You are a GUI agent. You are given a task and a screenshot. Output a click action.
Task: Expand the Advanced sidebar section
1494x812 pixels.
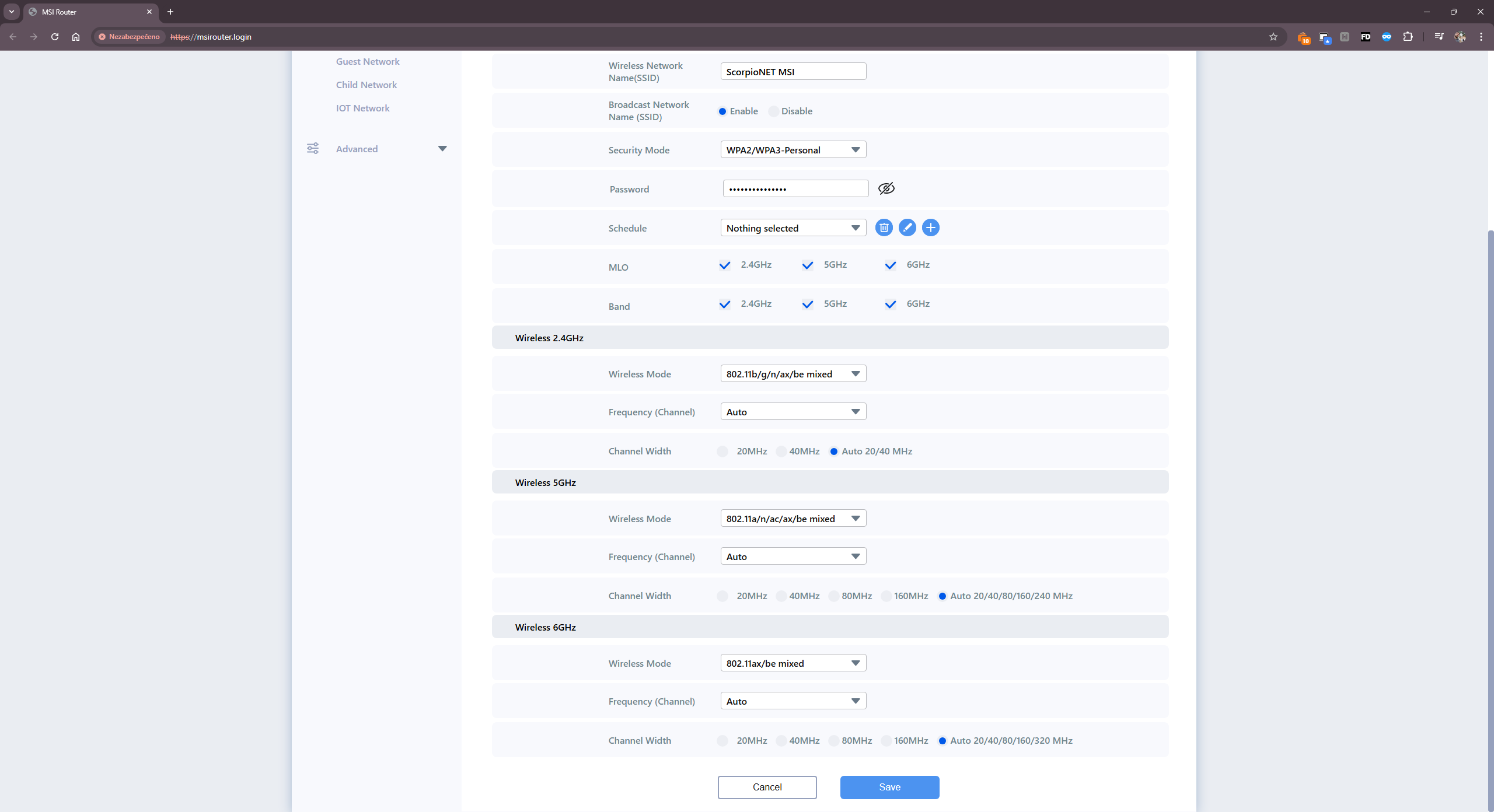pyautogui.click(x=442, y=149)
